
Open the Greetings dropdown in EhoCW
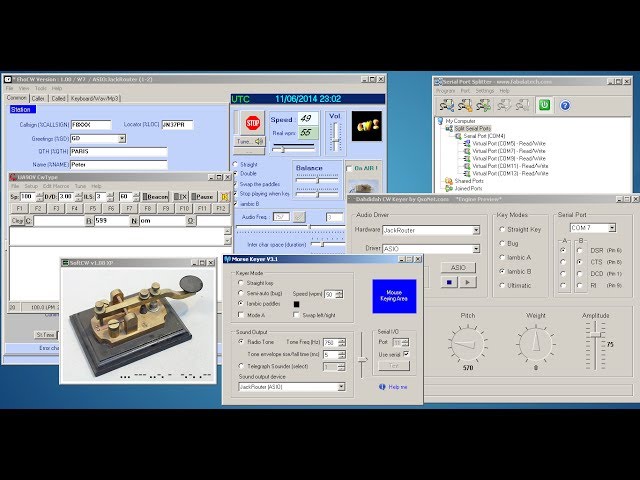(x=122, y=139)
